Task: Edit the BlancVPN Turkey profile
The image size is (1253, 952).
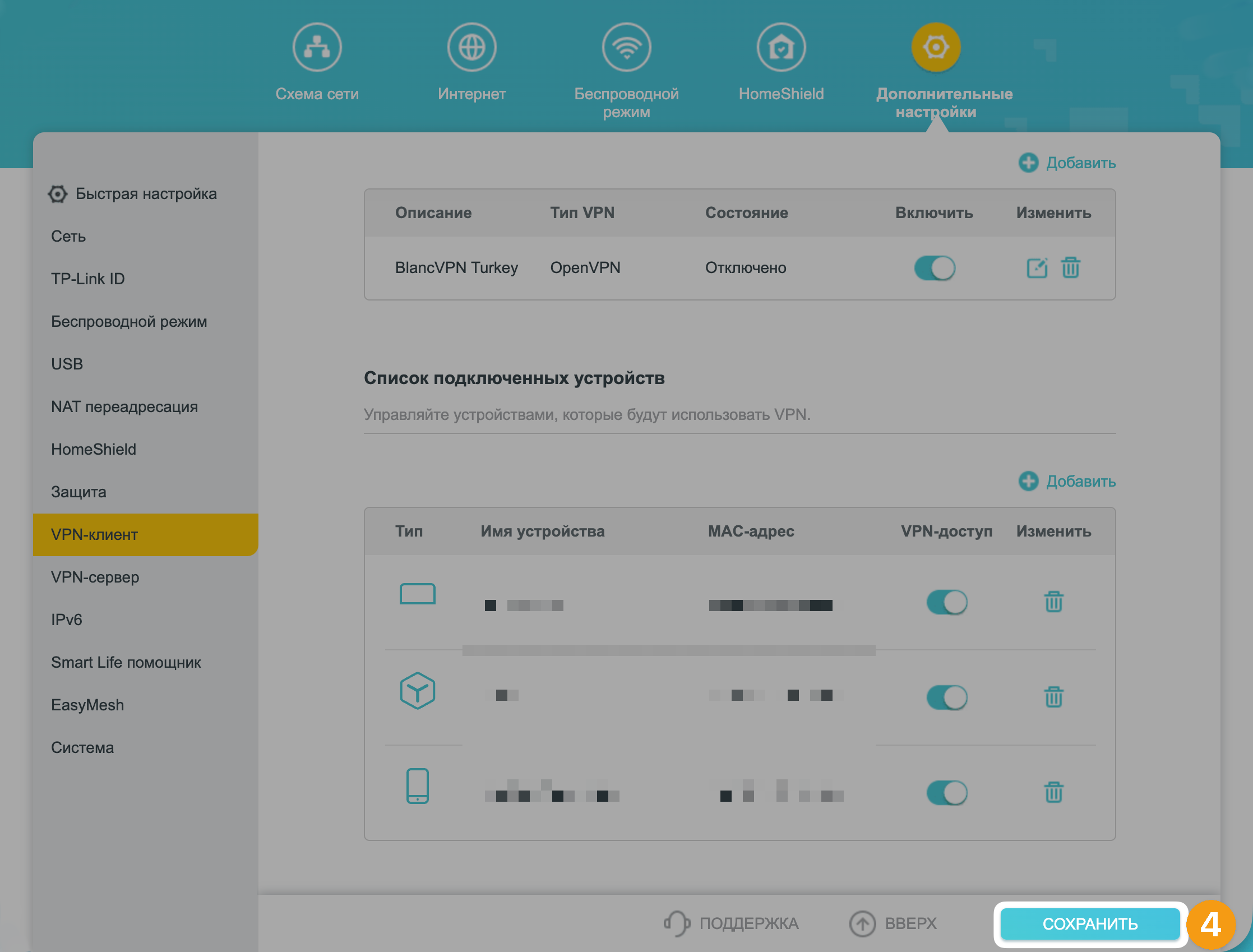Action: click(1037, 267)
